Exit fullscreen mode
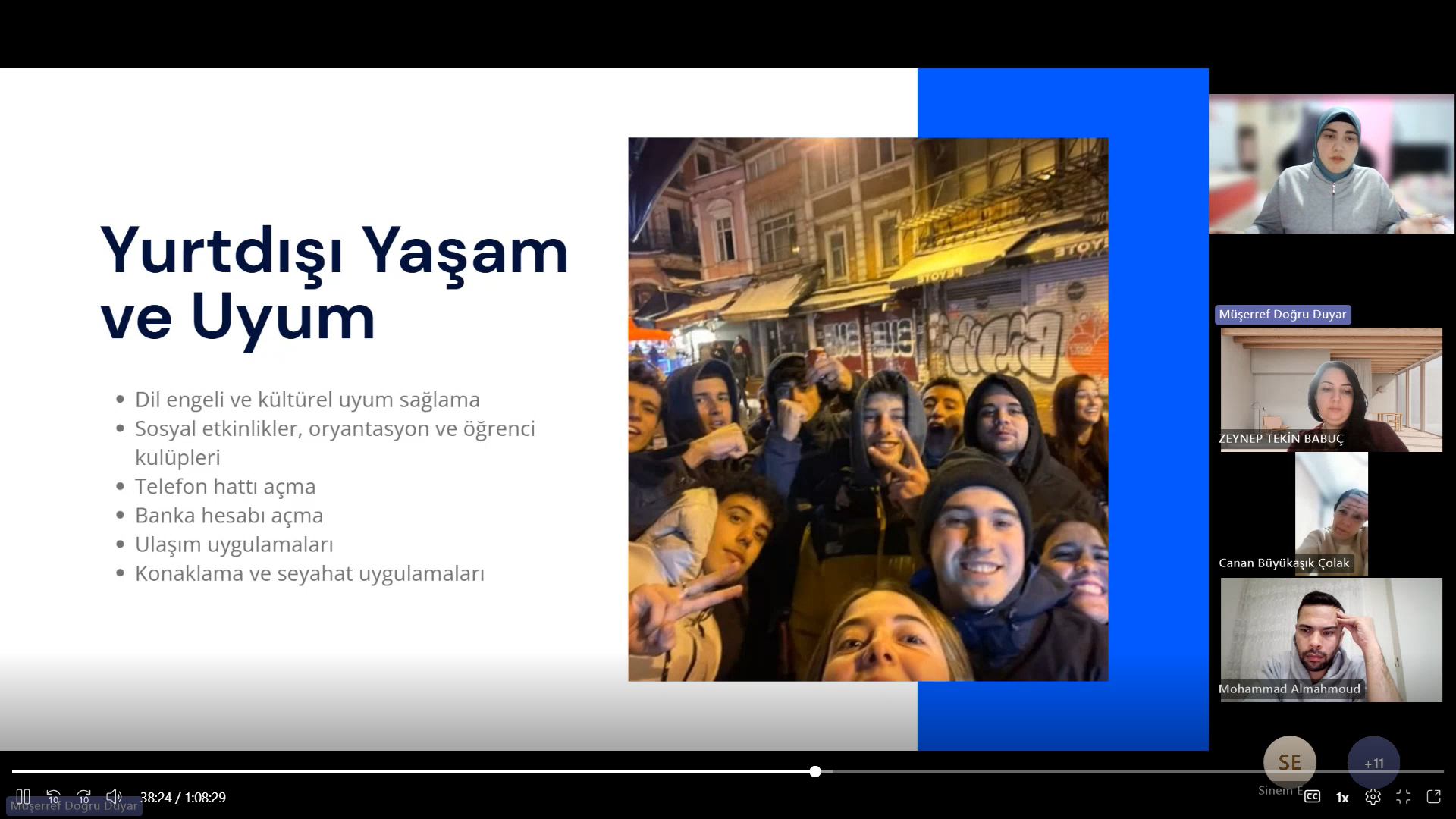Screen dimensions: 1456x819 click(1403, 797)
